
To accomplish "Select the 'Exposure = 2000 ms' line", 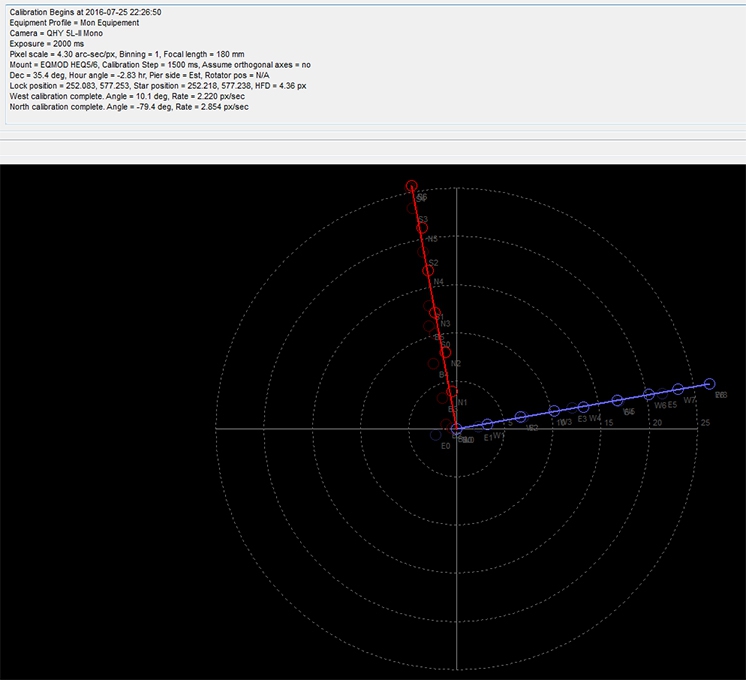I will [47, 44].
